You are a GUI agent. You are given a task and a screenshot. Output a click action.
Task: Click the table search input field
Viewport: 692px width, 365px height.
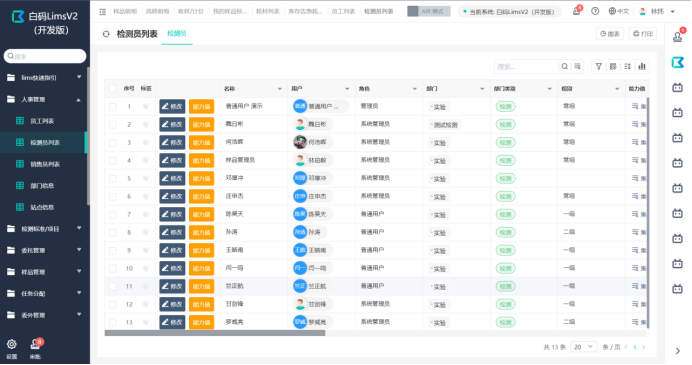tap(527, 67)
